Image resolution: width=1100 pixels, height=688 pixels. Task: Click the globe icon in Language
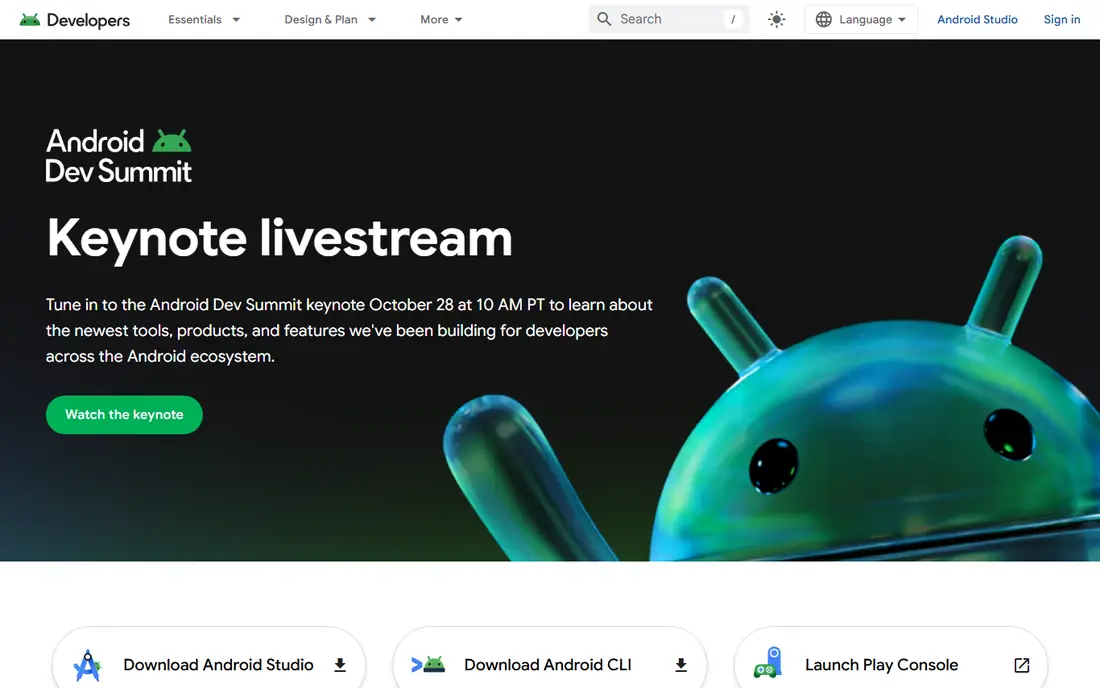824,20
